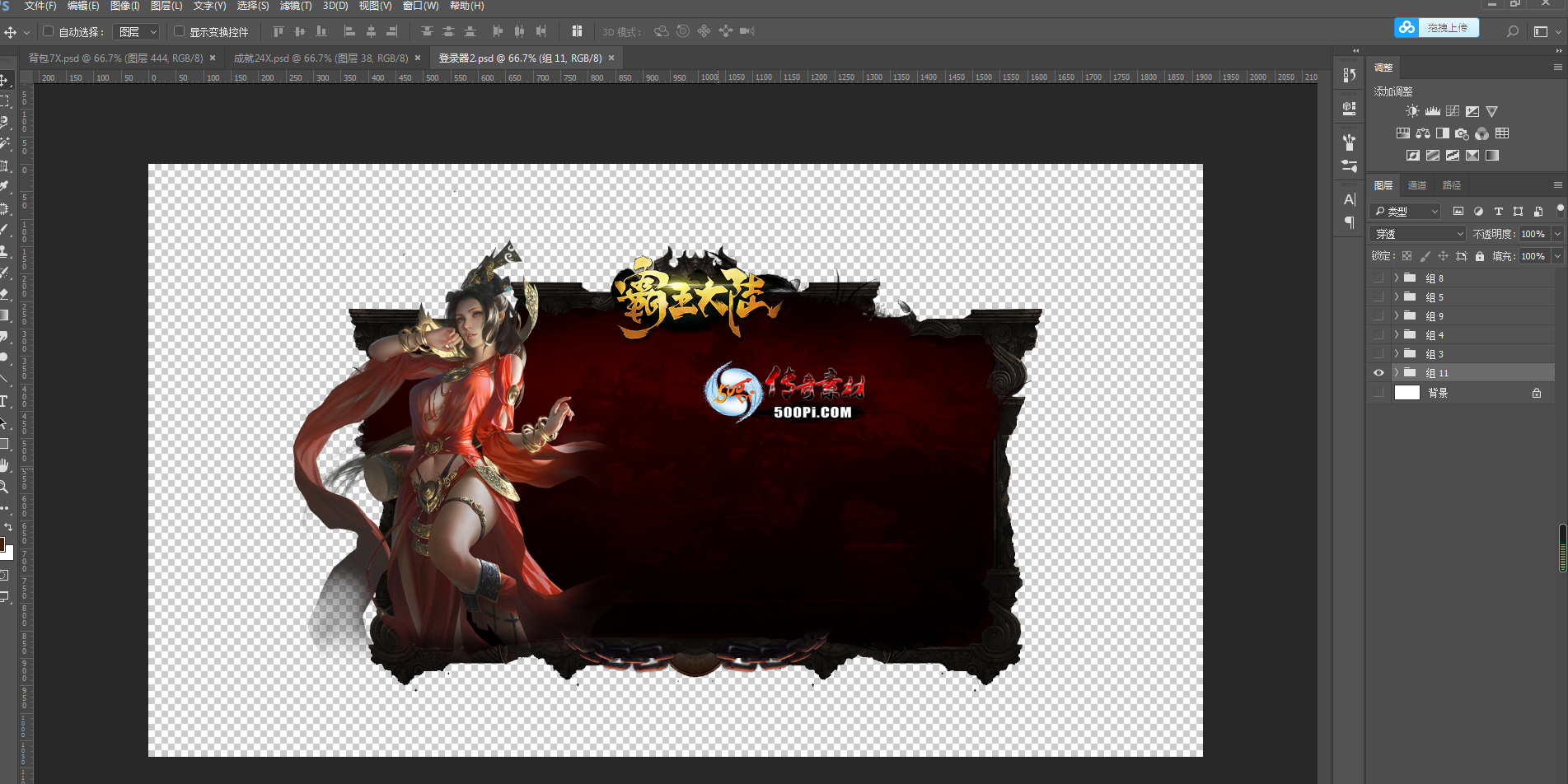Add a Vibrance adjustment
The image size is (1568, 784).
click(x=1492, y=111)
